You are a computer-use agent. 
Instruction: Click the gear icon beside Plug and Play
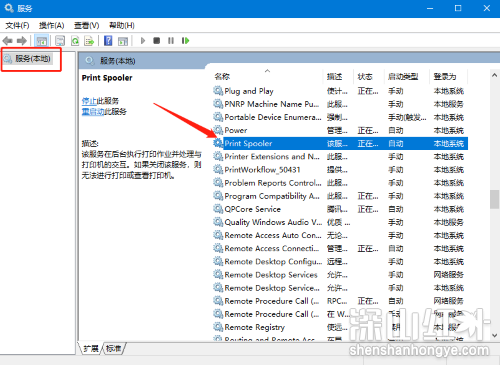click(x=218, y=91)
